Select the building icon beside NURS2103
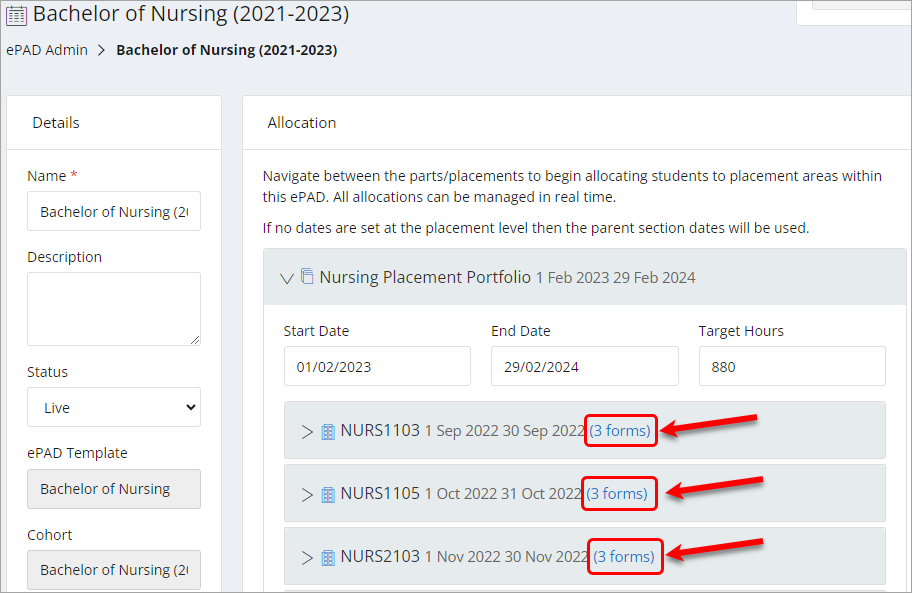This screenshot has width=912, height=593. [327, 556]
